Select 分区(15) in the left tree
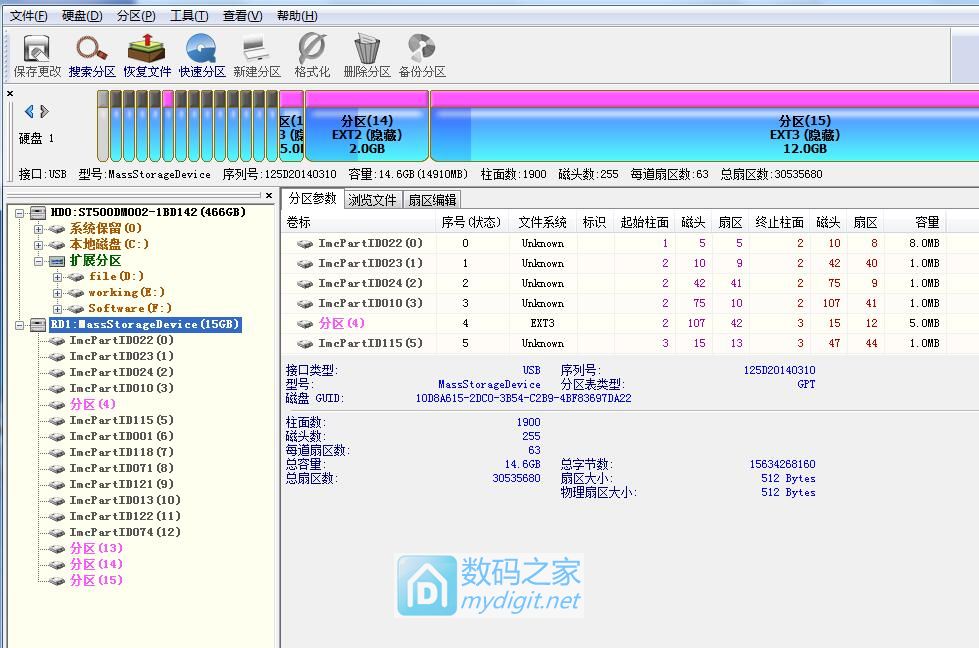 (x=96, y=580)
